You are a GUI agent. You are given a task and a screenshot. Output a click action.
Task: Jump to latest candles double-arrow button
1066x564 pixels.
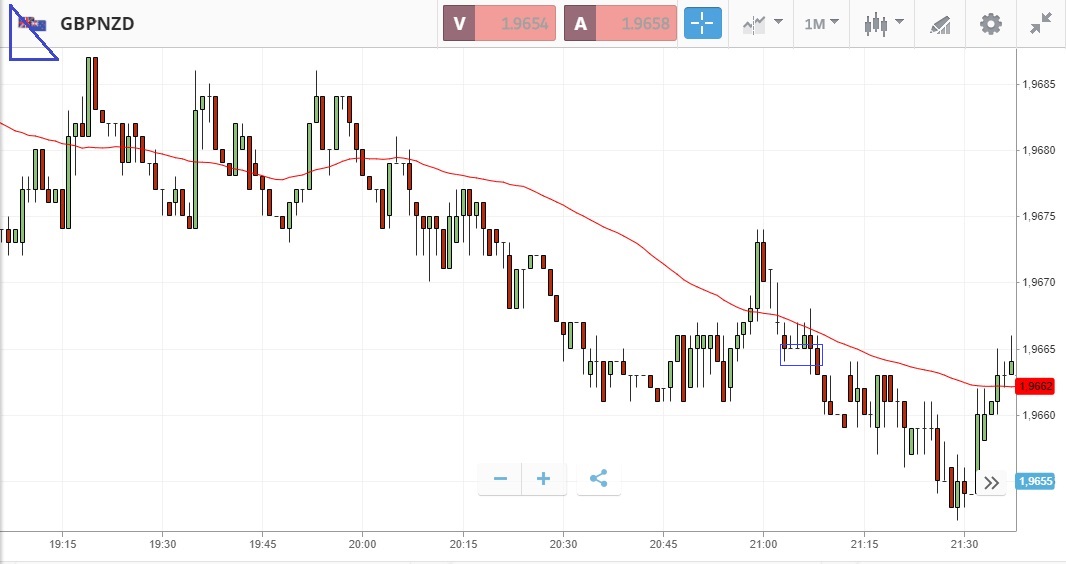[991, 483]
